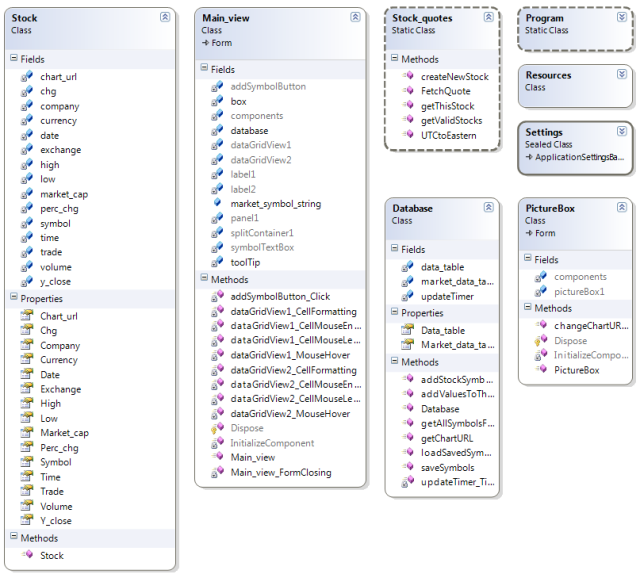640x578 pixels.
Task: Click the icon beside market_symbol_string field
Action: 216,203
